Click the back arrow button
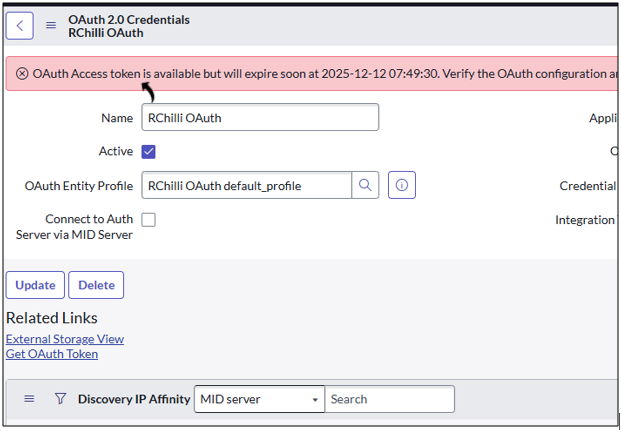The image size is (621, 432). tap(20, 25)
